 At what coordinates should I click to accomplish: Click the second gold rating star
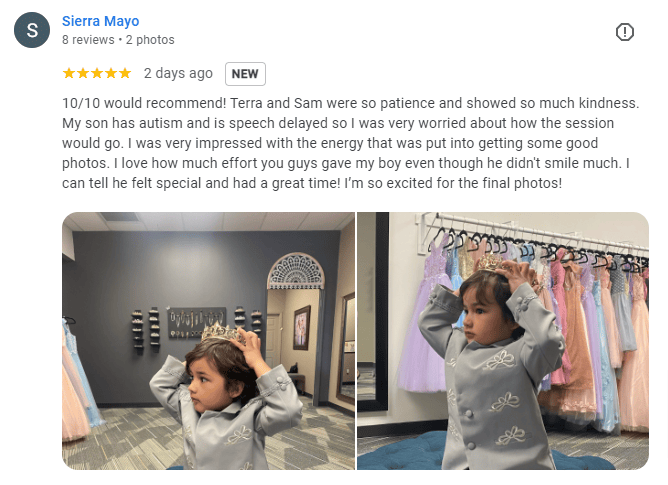83,73
